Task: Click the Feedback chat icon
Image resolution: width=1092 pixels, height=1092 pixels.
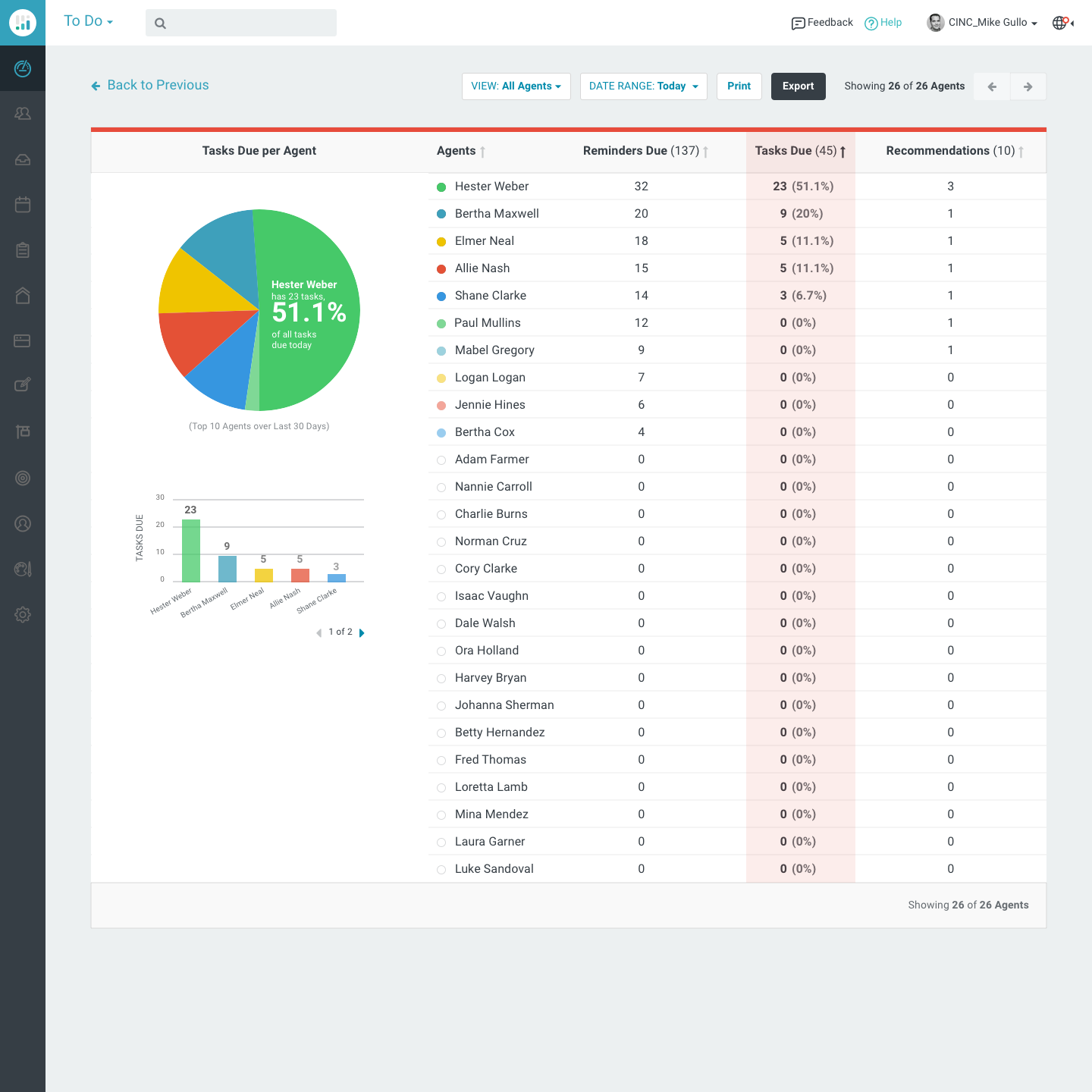Action: tap(798, 24)
